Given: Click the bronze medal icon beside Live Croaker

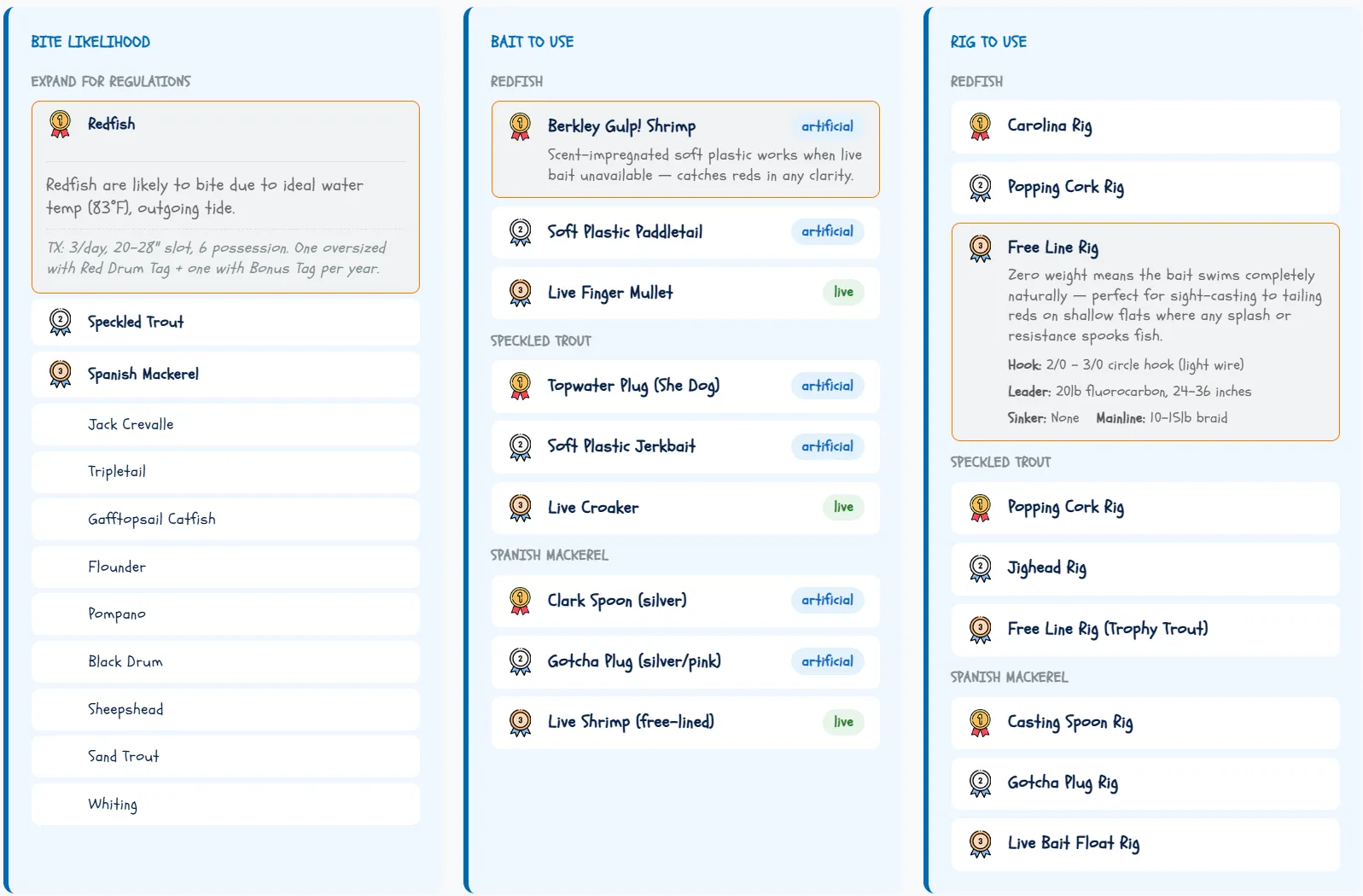Looking at the screenshot, I should pos(520,508).
